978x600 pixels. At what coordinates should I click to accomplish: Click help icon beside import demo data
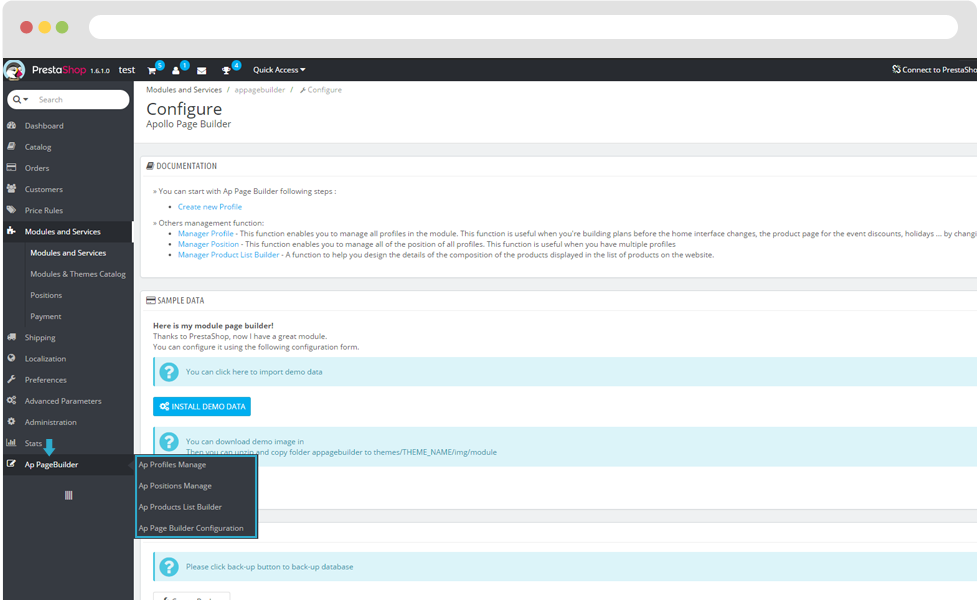168,372
